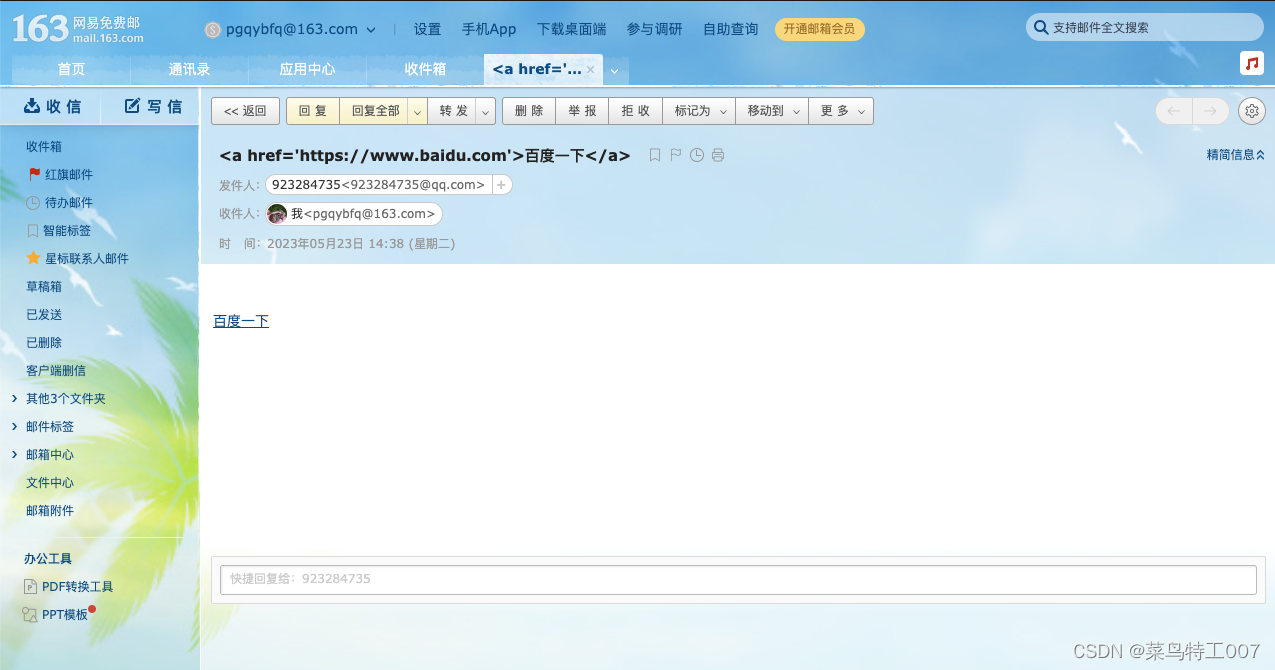Switch to 应用中心 tab
The image size is (1275, 670).
click(307, 70)
